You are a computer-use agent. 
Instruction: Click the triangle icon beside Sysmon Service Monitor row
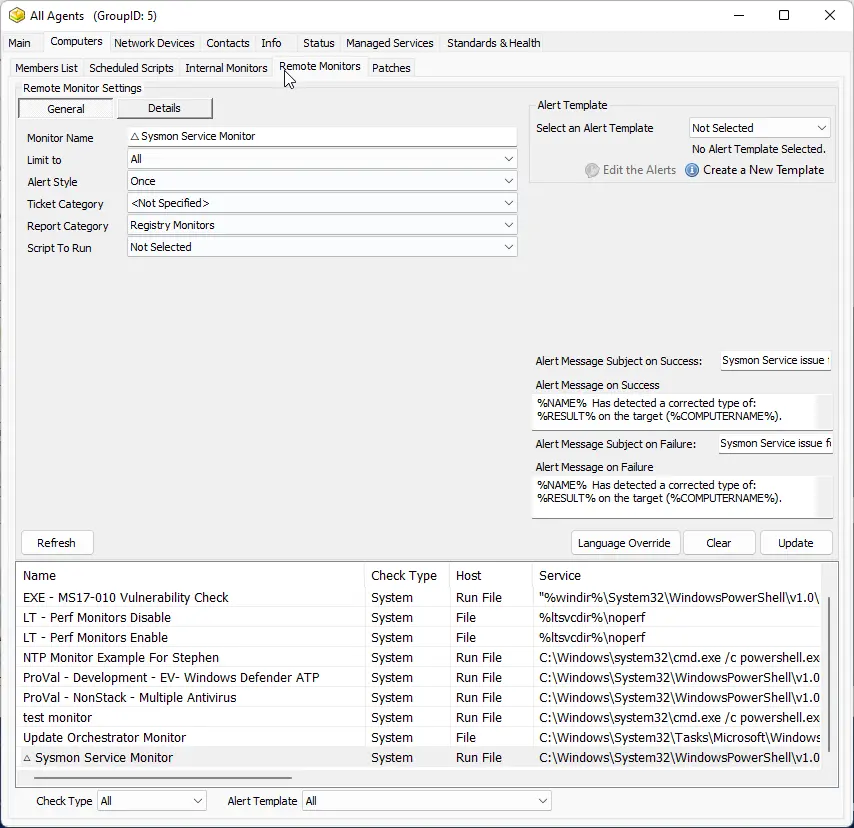(x=27, y=758)
